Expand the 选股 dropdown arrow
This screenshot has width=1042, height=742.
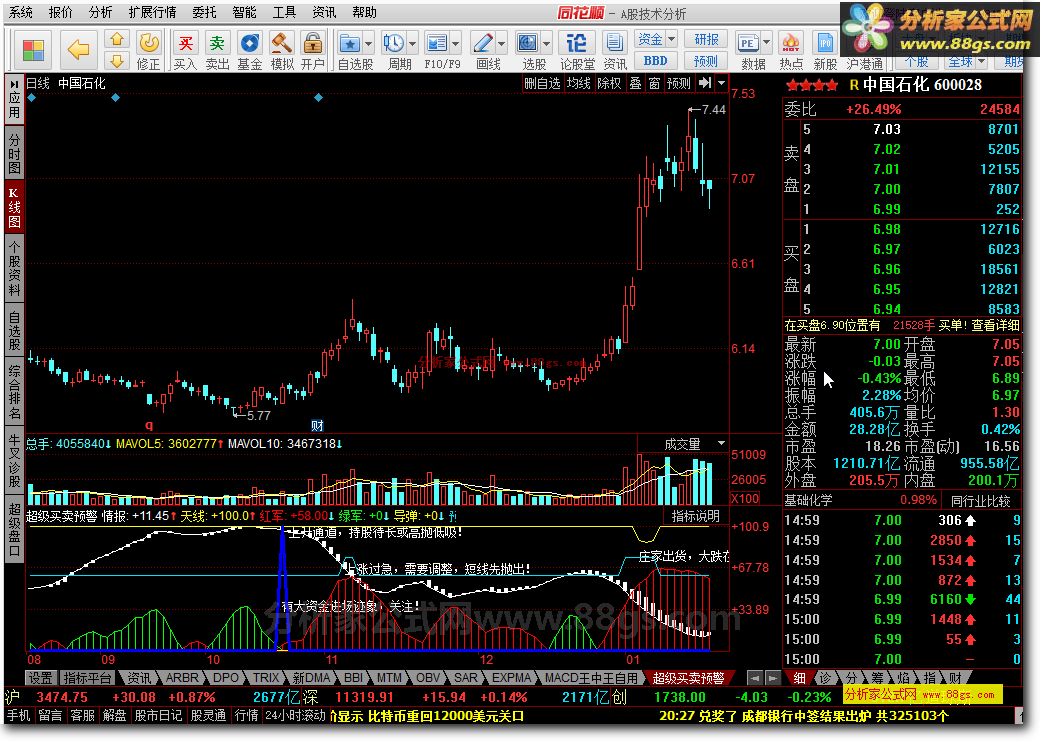click(546, 44)
